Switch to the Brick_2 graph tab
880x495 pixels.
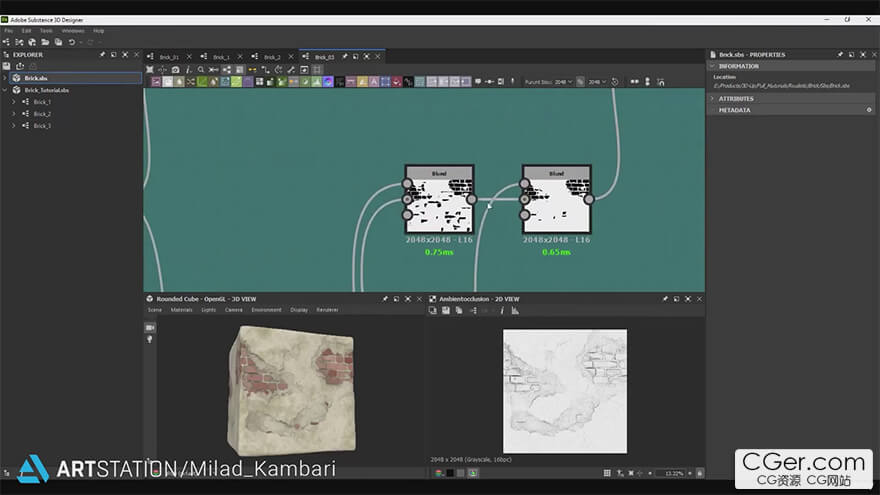pyautogui.click(x=272, y=57)
